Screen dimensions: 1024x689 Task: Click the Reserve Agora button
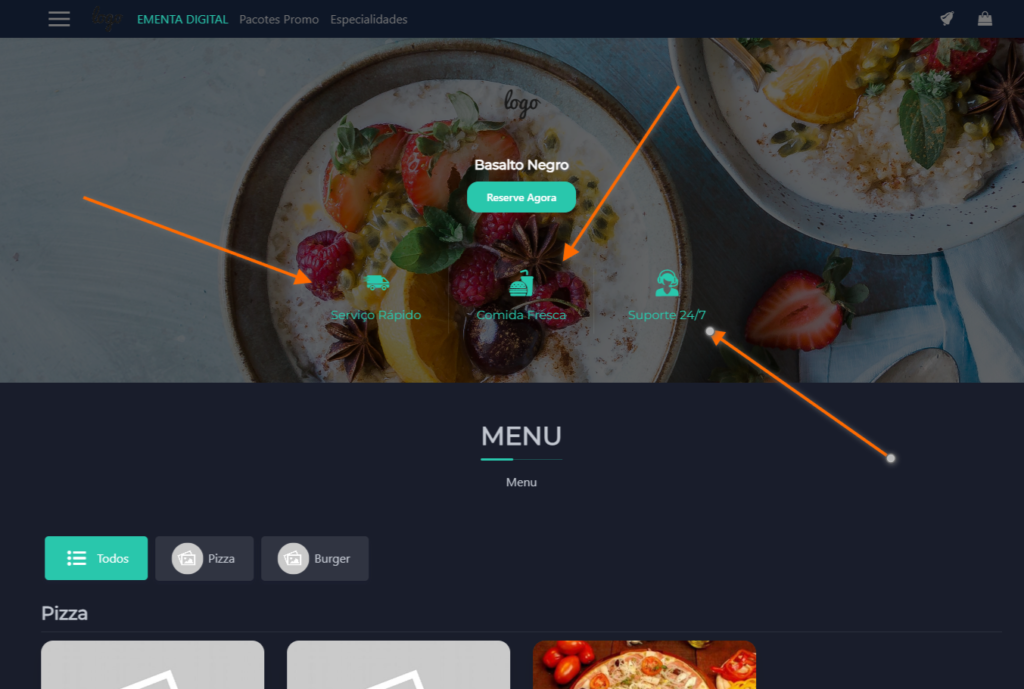point(521,197)
